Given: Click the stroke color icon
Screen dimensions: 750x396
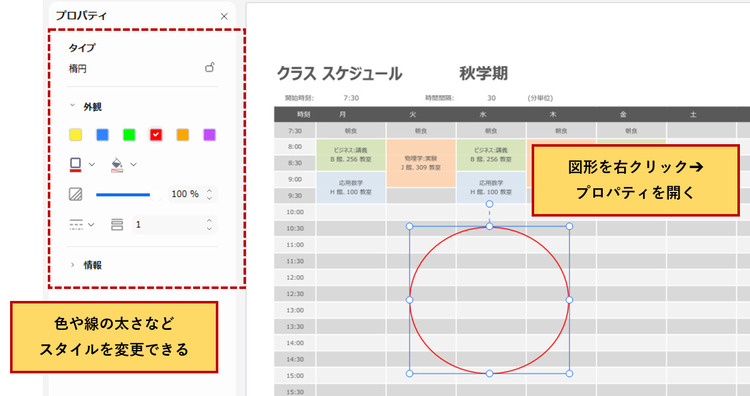Looking at the screenshot, I should (x=76, y=165).
